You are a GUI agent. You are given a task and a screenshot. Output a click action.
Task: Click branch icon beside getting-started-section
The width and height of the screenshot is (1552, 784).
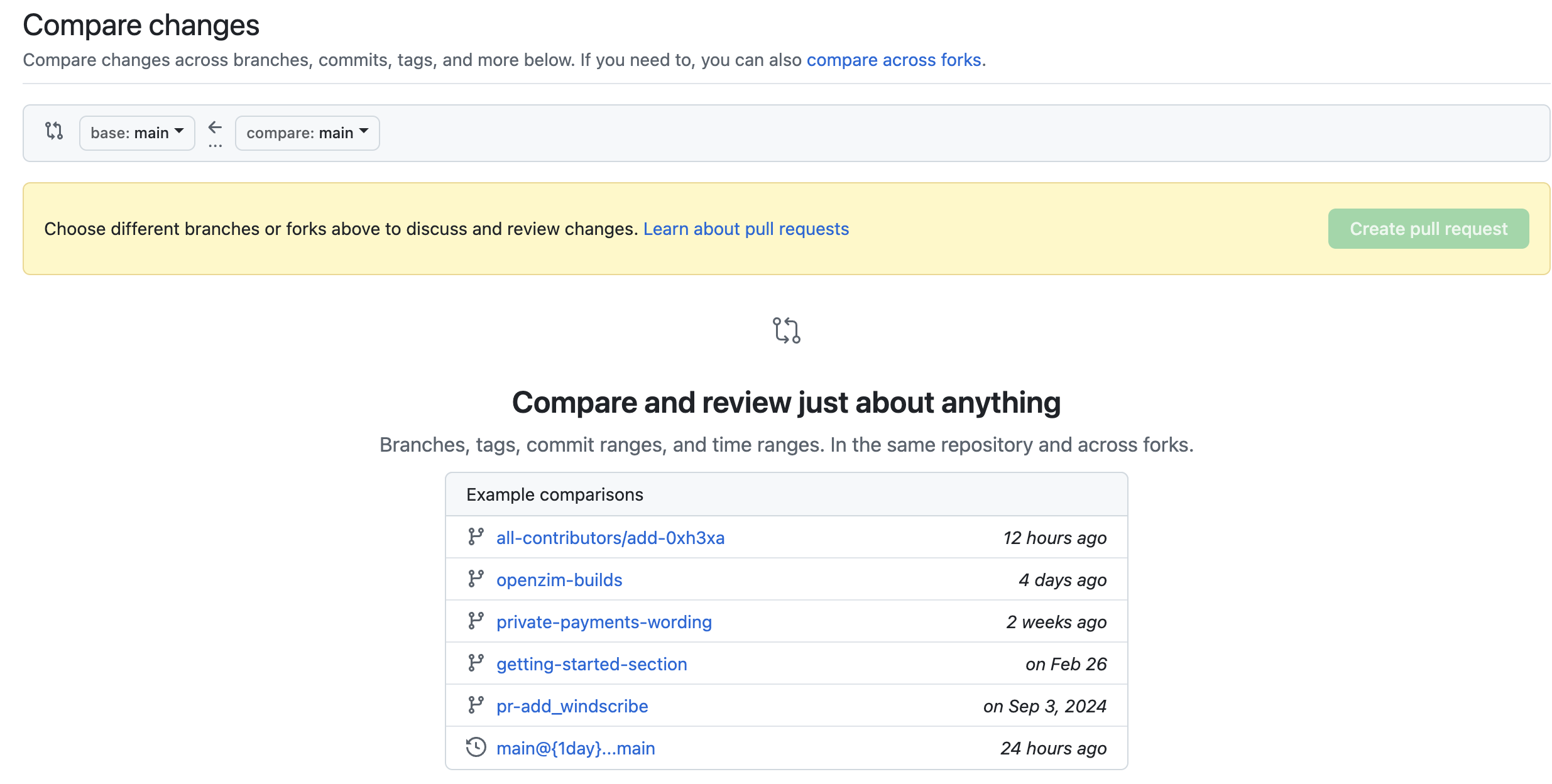click(x=476, y=663)
